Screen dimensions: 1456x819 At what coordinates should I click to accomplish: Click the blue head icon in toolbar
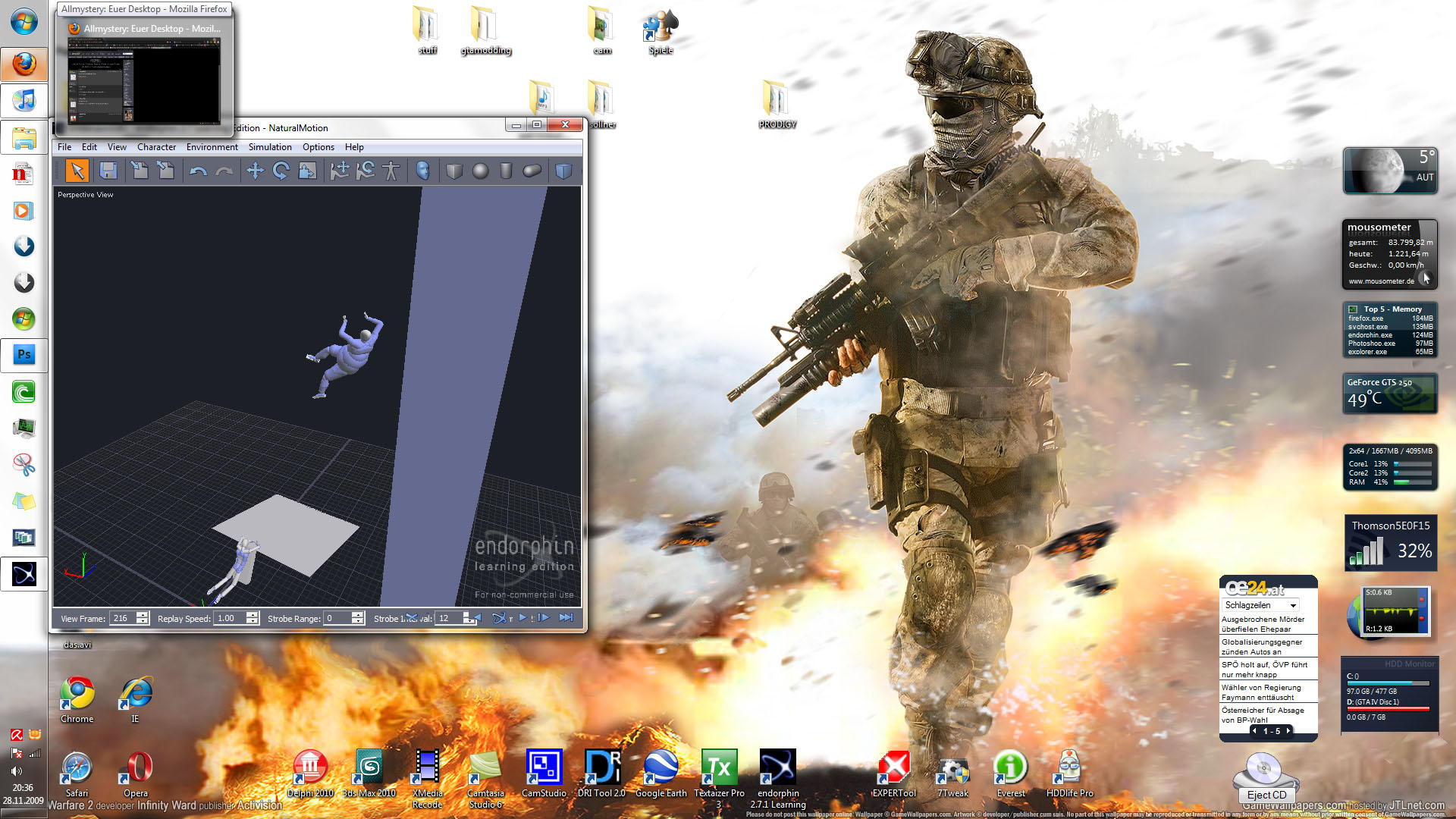[423, 171]
